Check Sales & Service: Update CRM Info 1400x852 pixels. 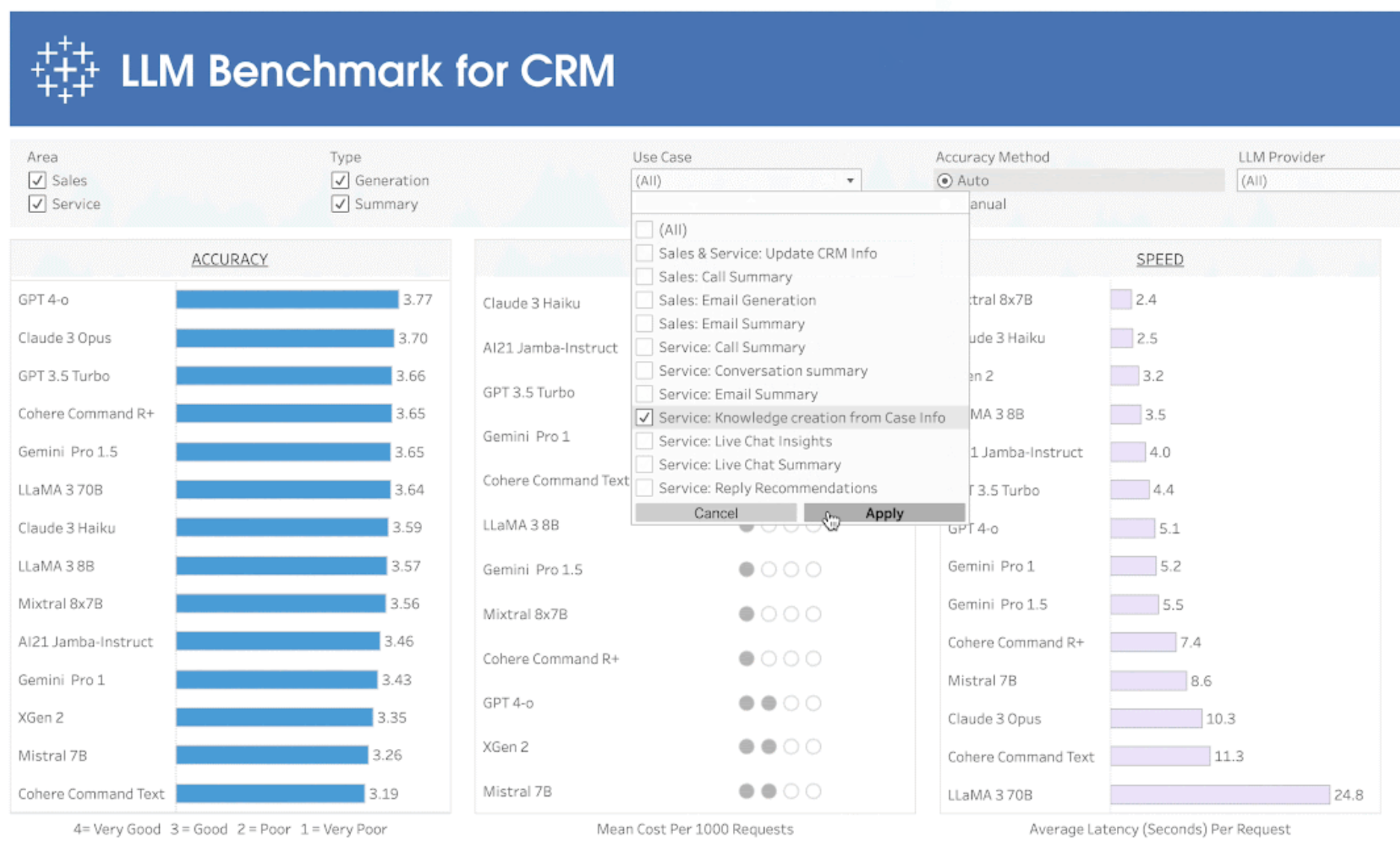point(645,253)
